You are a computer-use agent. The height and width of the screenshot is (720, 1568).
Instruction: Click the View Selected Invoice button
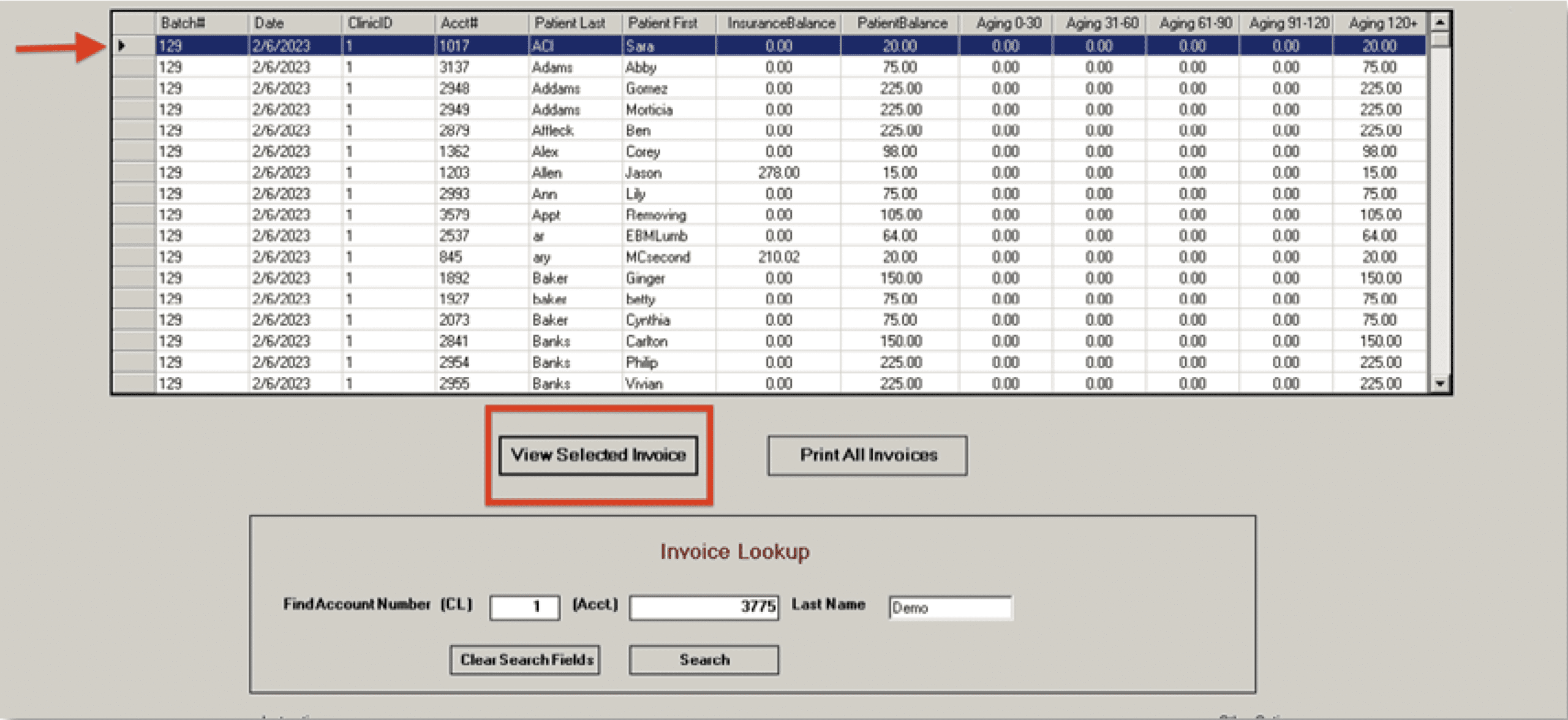pyautogui.click(x=598, y=455)
